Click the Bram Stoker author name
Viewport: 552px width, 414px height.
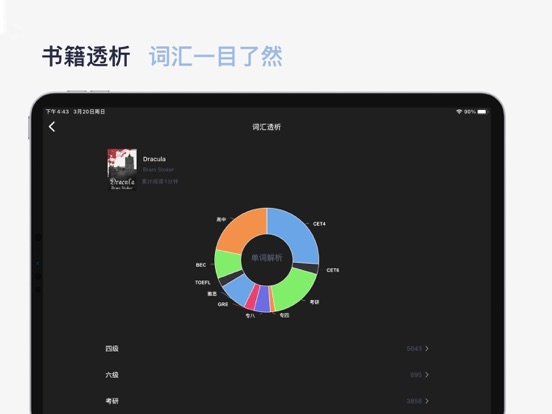pos(158,170)
